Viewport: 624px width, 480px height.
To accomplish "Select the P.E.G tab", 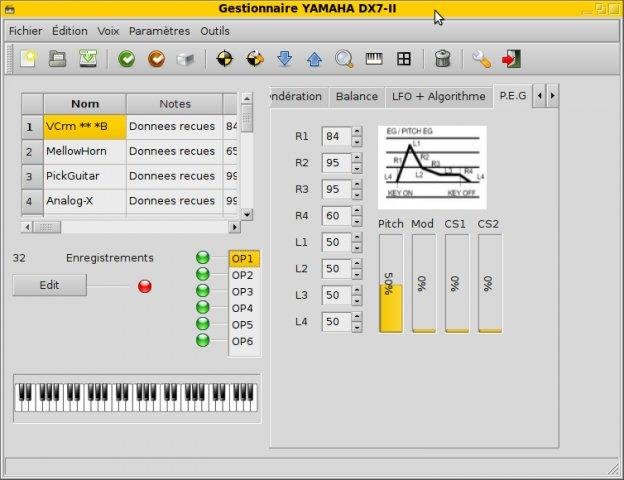I will coord(513,96).
